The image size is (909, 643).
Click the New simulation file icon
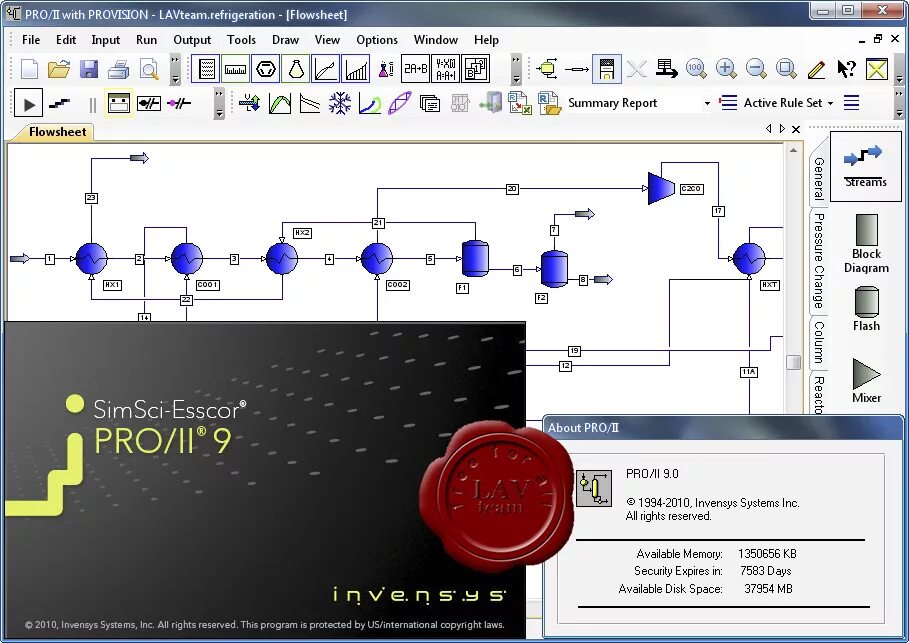28,69
